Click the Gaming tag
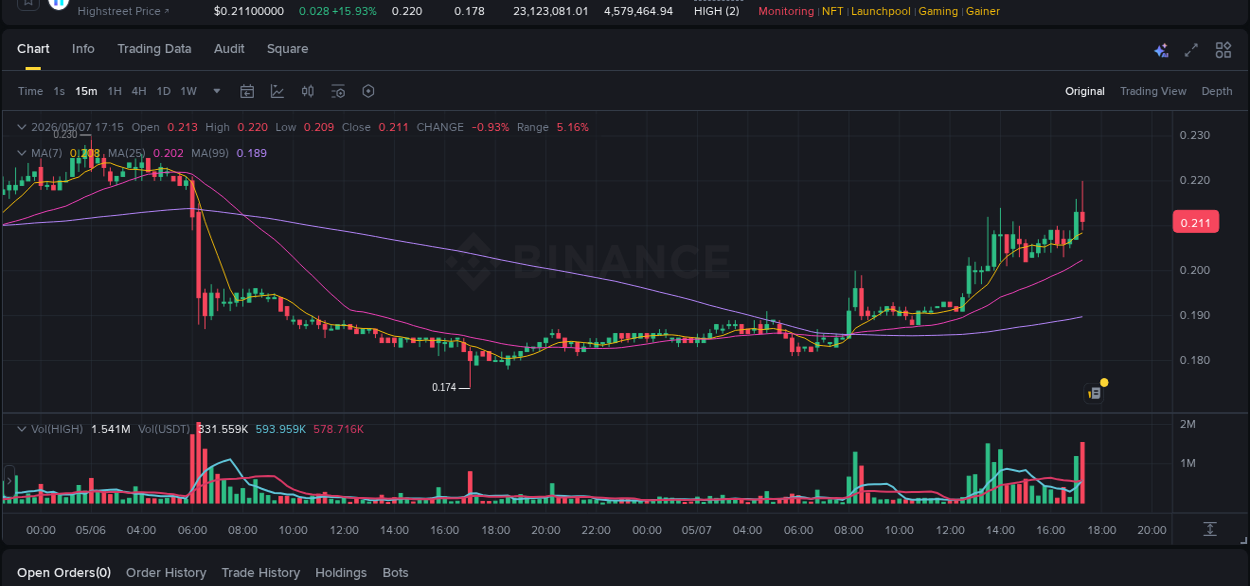Image resolution: width=1250 pixels, height=586 pixels. pos(938,11)
